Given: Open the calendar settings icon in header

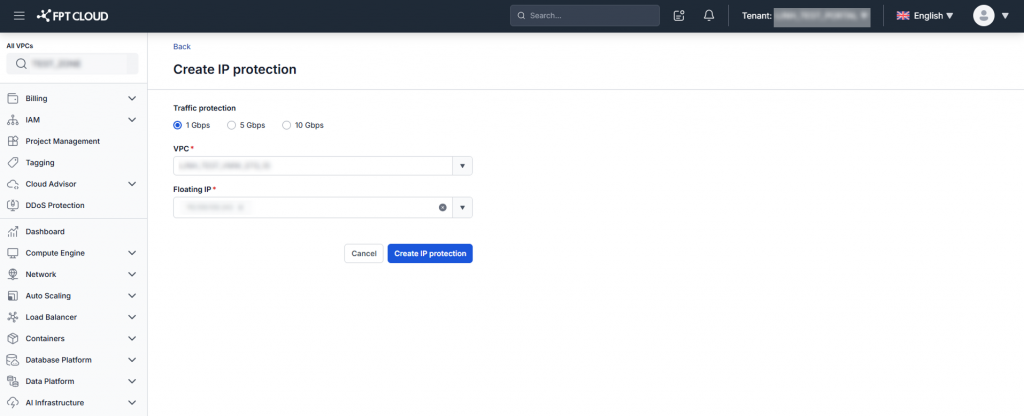Looking at the screenshot, I should [680, 16].
